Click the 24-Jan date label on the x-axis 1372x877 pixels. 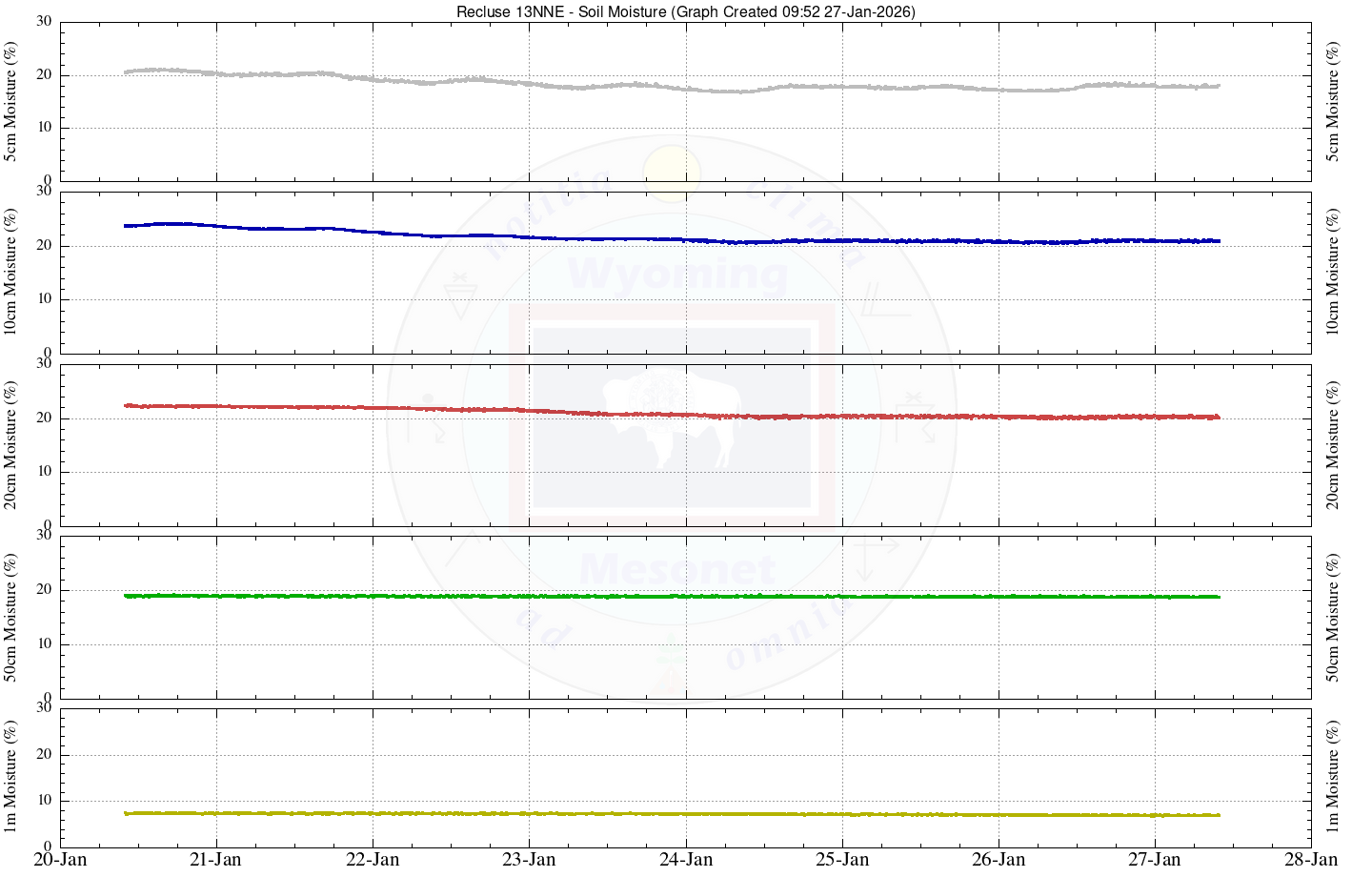[686, 859]
